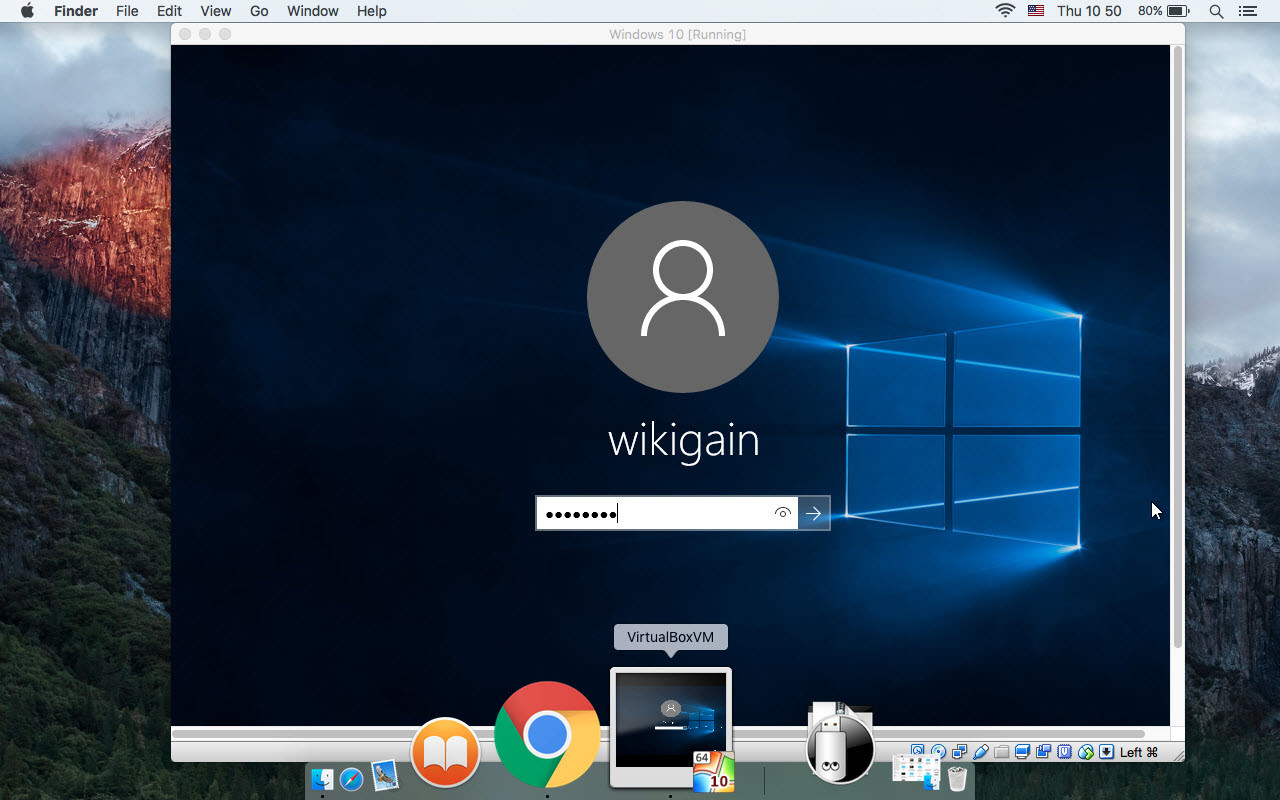This screenshot has height=800, width=1280.
Task: Click the network adapters status icon
Action: (958, 750)
